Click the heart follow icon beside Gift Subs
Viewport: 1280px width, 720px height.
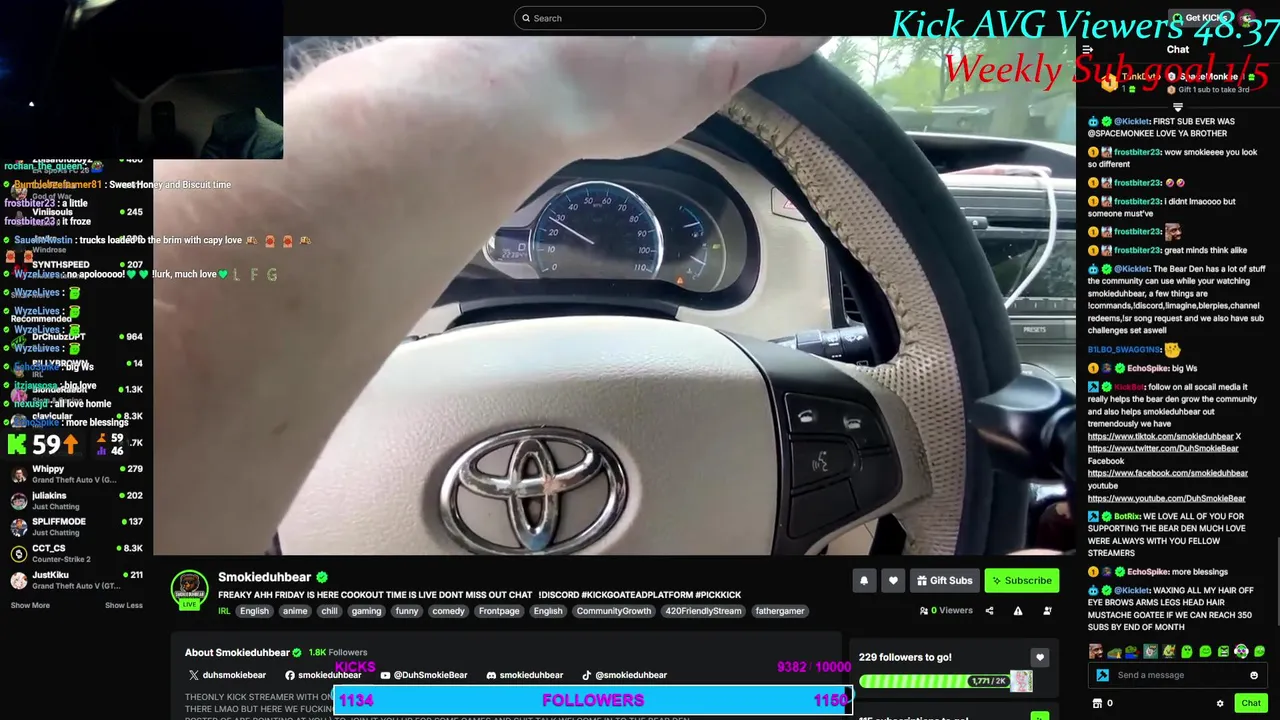tap(893, 580)
